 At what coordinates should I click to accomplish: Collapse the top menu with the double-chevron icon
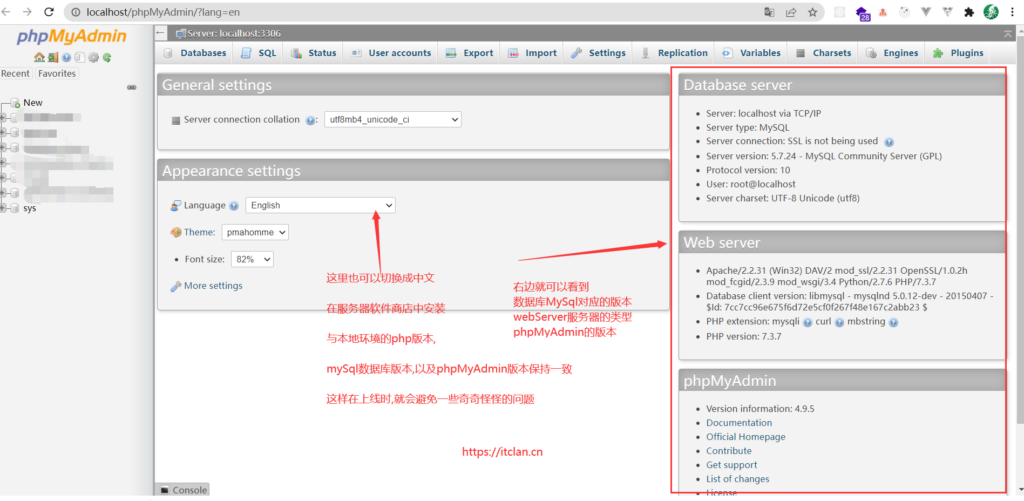pos(1008,33)
